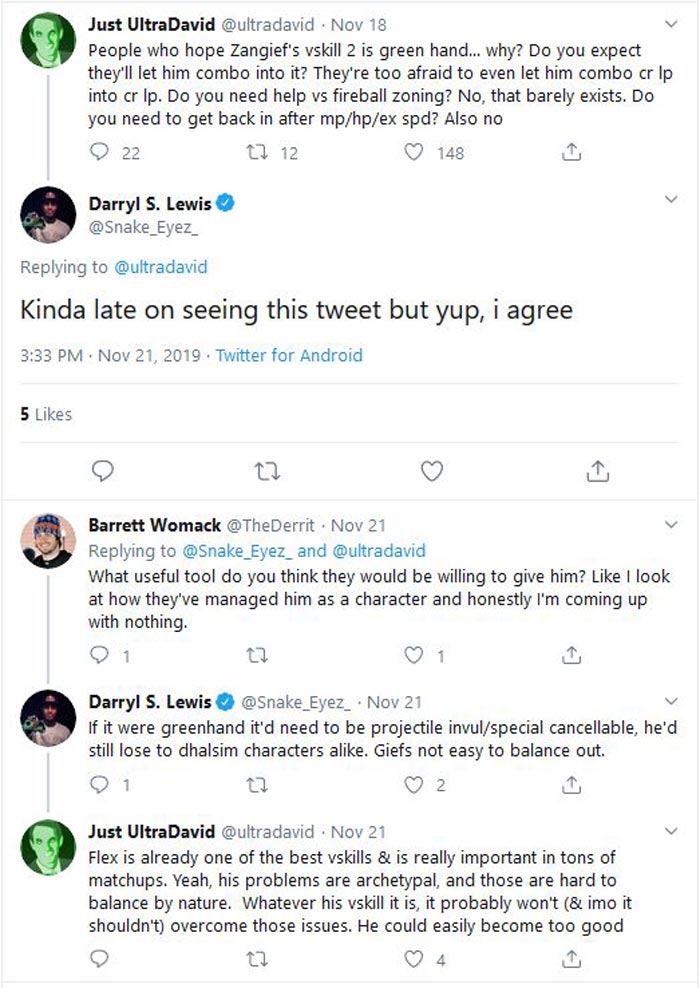Like Barrett Womack's reply
The height and width of the screenshot is (988, 700).
[x=414, y=656]
